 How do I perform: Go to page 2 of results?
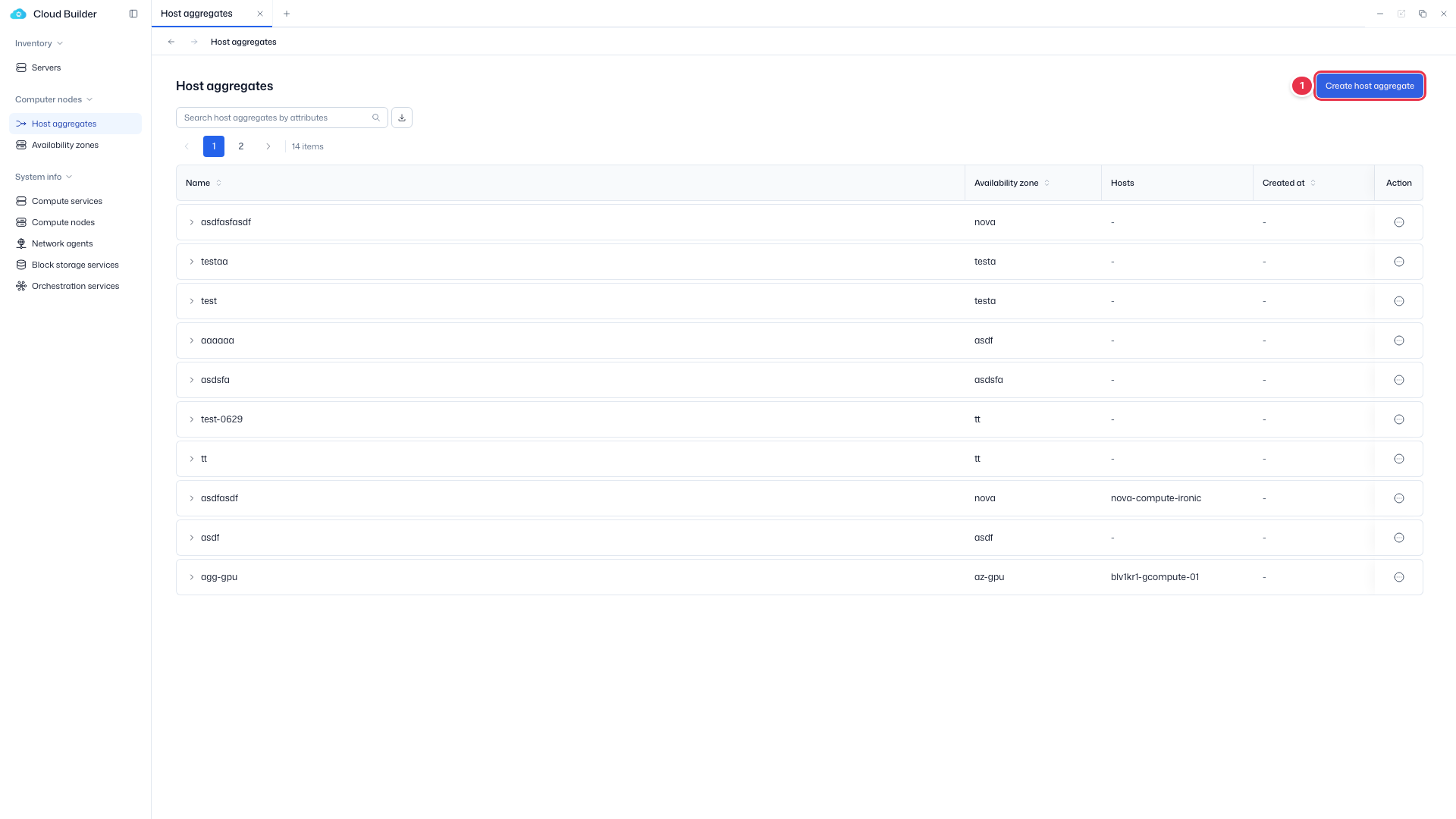coord(241,146)
